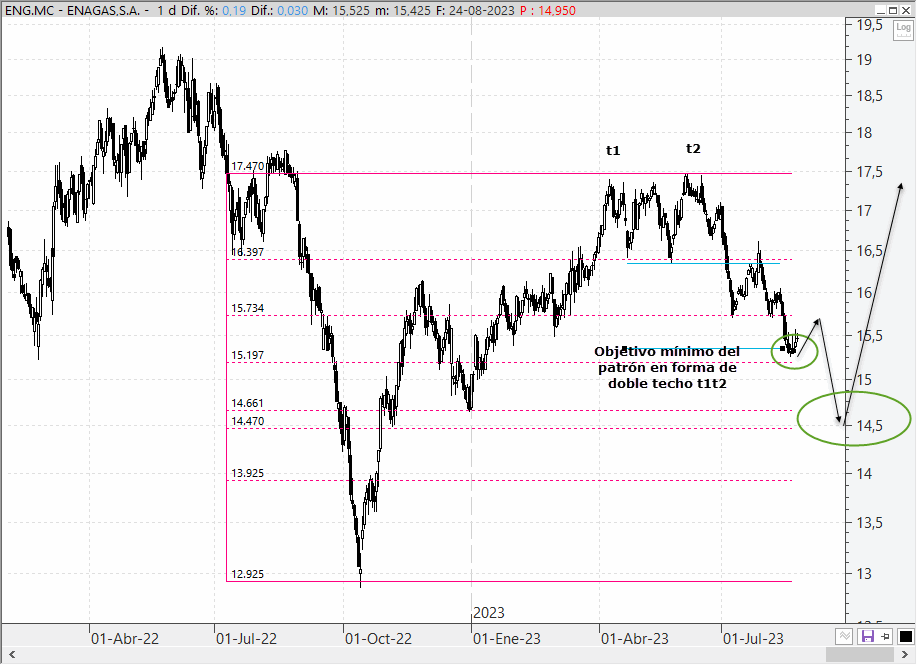Click the 13 price axis label
This screenshot has height=665, width=917.
(x=864, y=574)
